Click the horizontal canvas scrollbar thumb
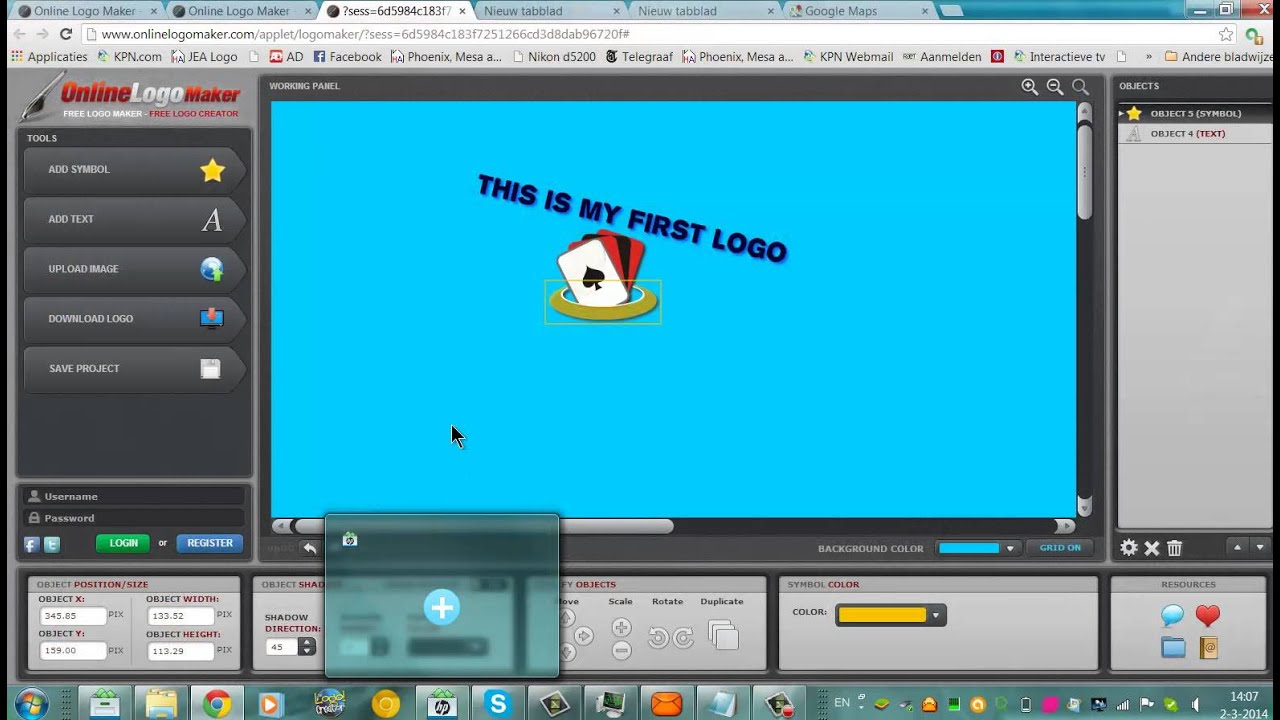 [484, 526]
